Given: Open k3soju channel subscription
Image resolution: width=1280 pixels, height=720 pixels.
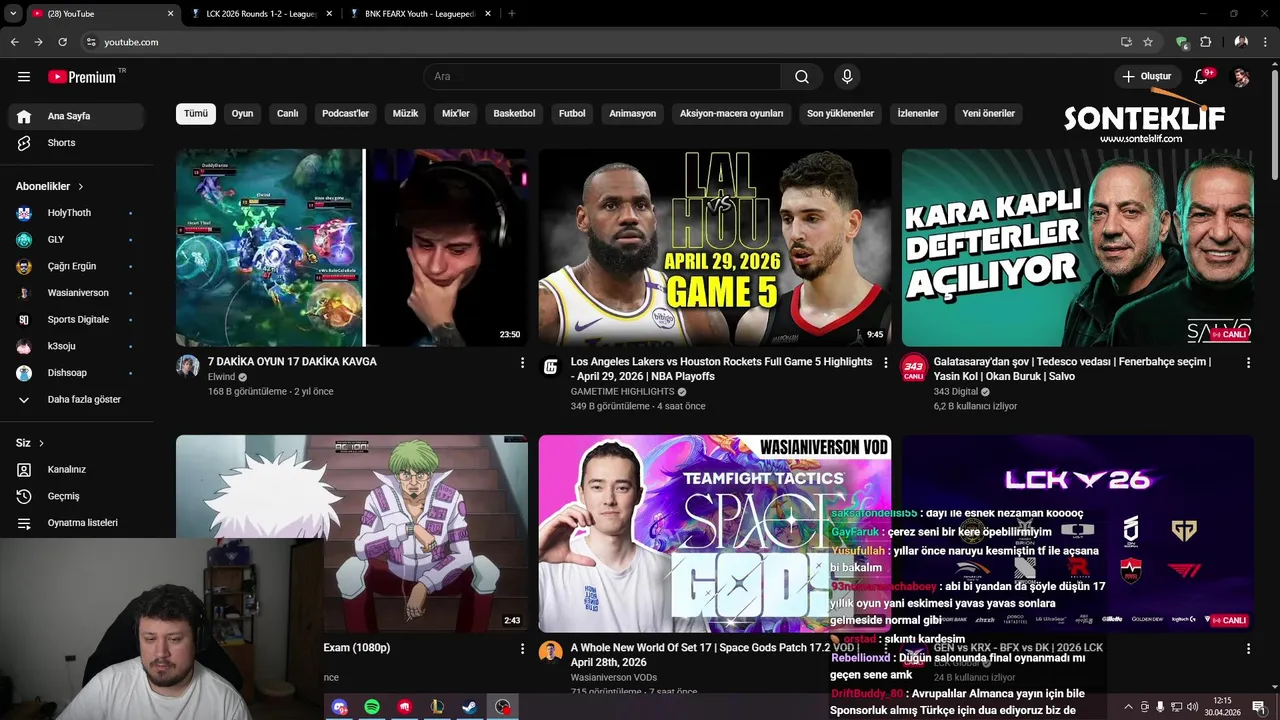Looking at the screenshot, I should click(77, 346).
